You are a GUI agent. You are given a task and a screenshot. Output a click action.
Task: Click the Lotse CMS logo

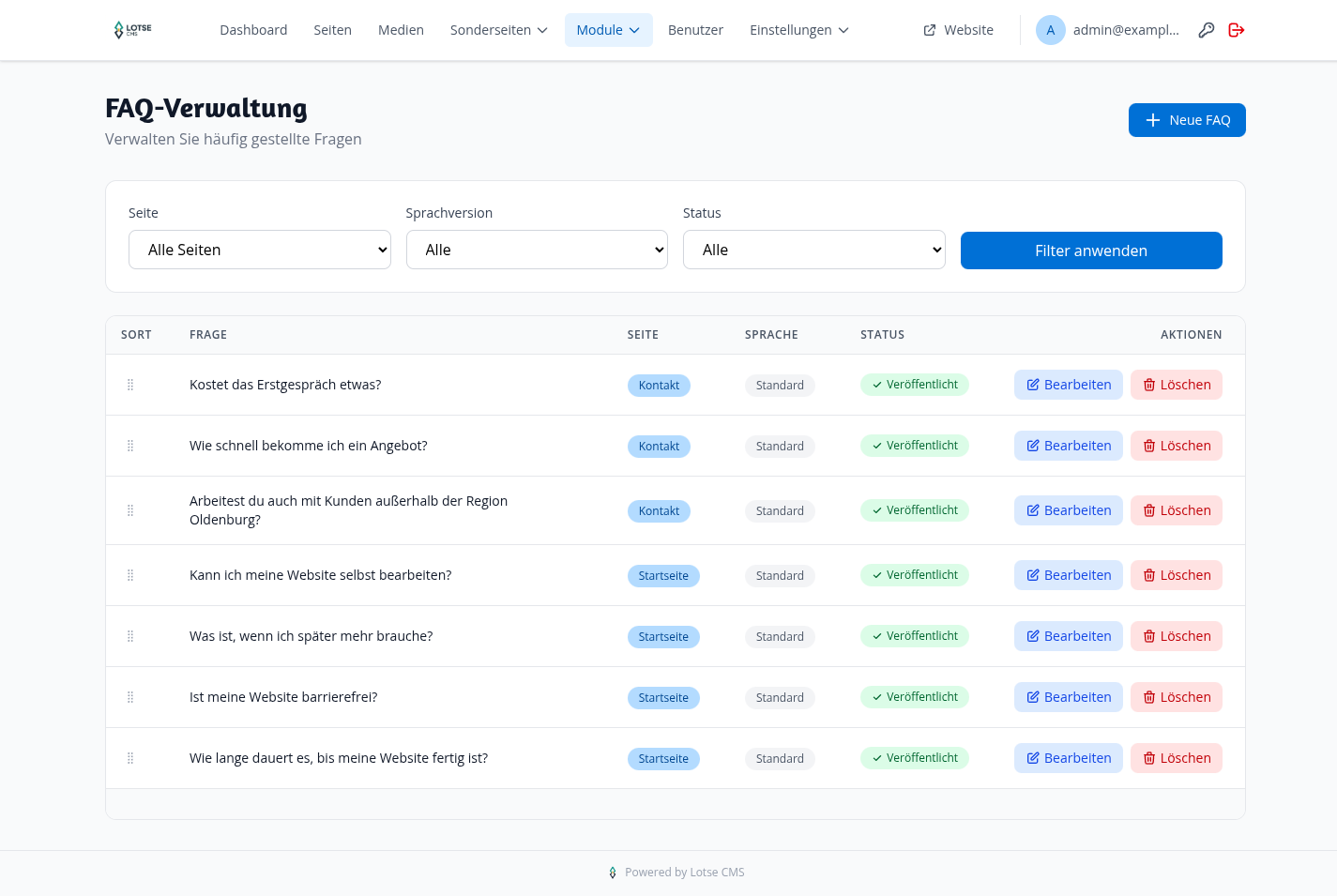click(132, 30)
